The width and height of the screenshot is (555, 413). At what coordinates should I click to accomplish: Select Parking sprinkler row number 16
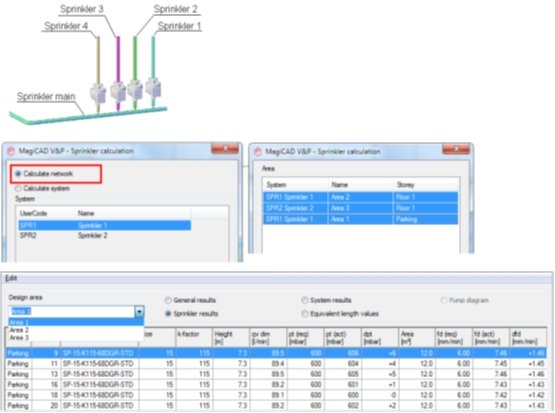click(x=276, y=385)
